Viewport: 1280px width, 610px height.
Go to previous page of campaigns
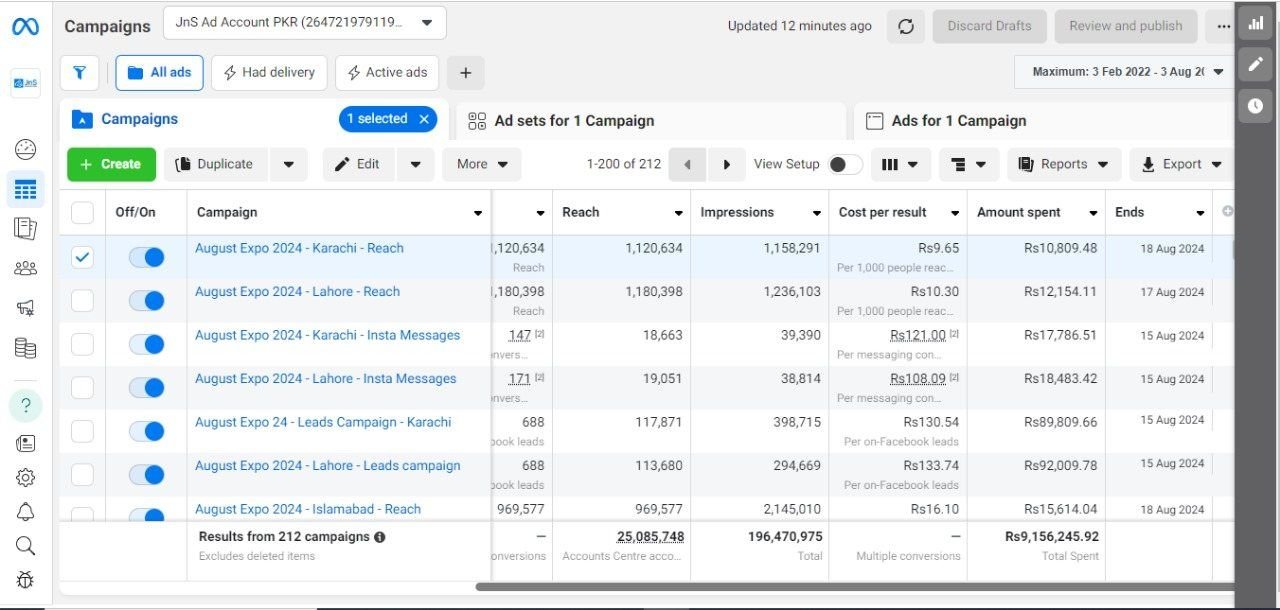[x=687, y=165]
